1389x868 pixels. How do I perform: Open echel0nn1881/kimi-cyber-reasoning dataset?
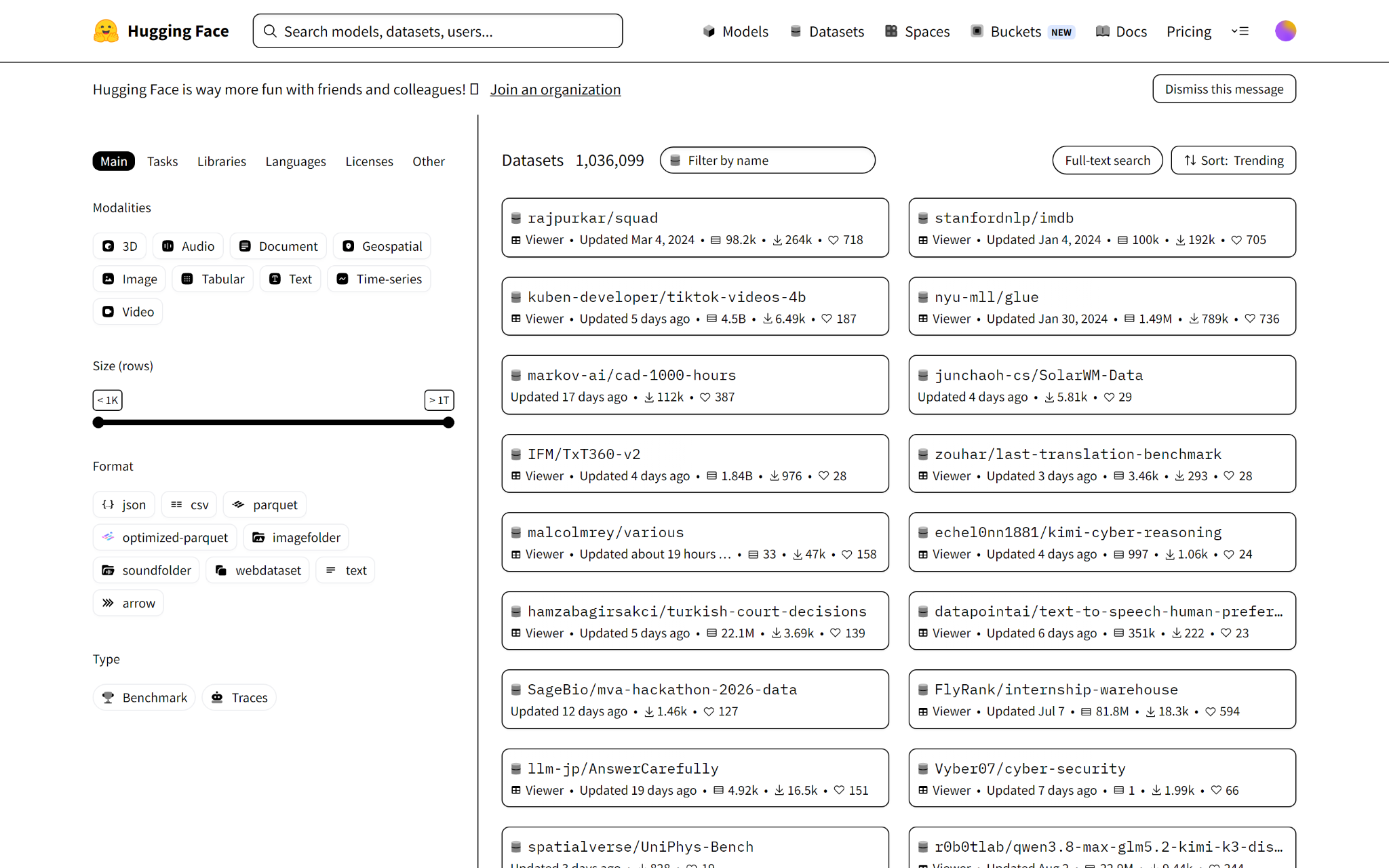point(1102,542)
